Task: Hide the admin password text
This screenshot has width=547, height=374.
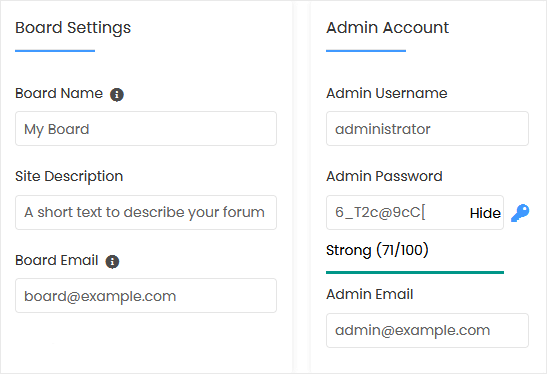Action: coord(485,213)
